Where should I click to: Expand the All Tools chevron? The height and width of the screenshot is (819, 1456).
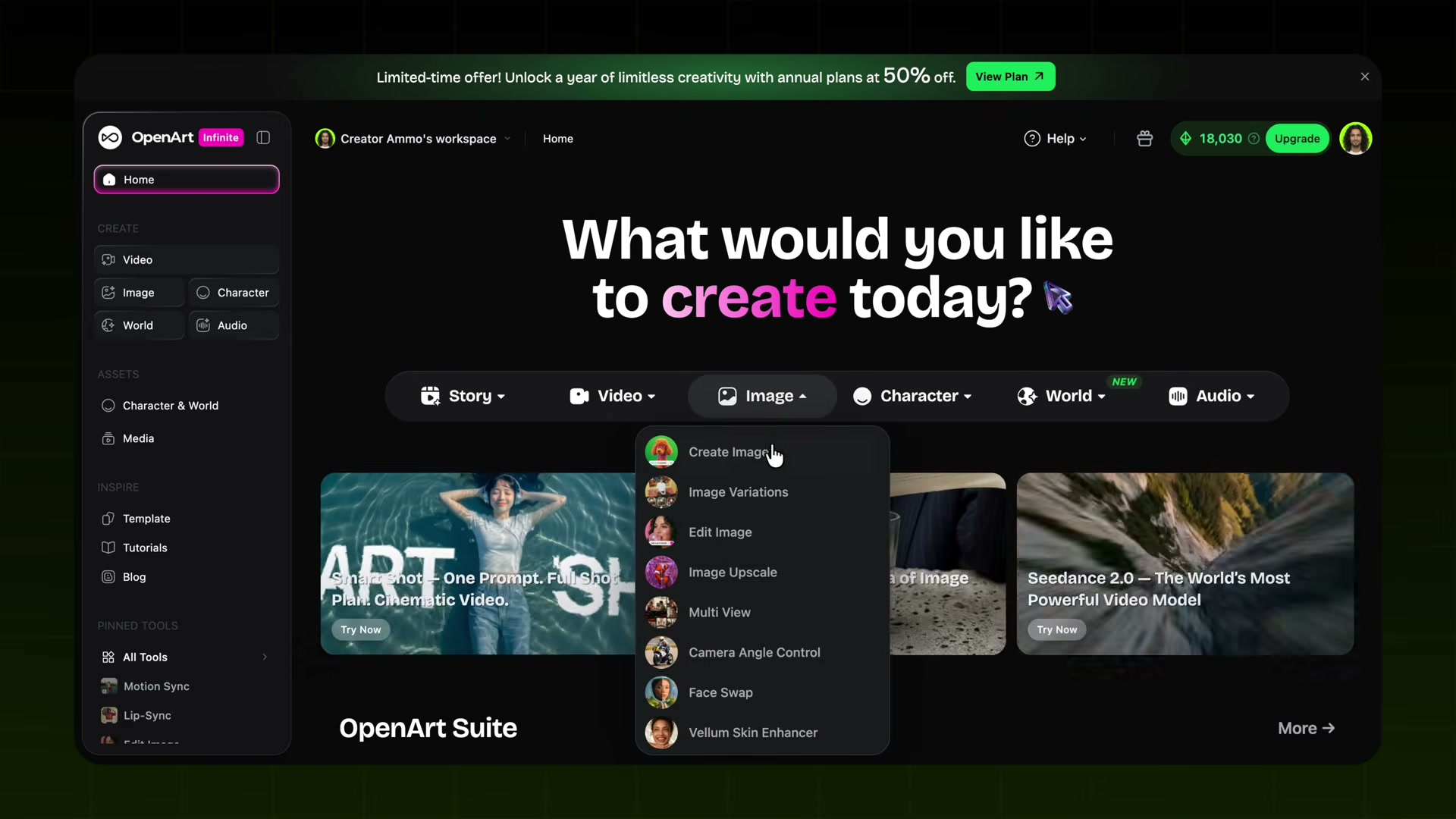point(265,657)
